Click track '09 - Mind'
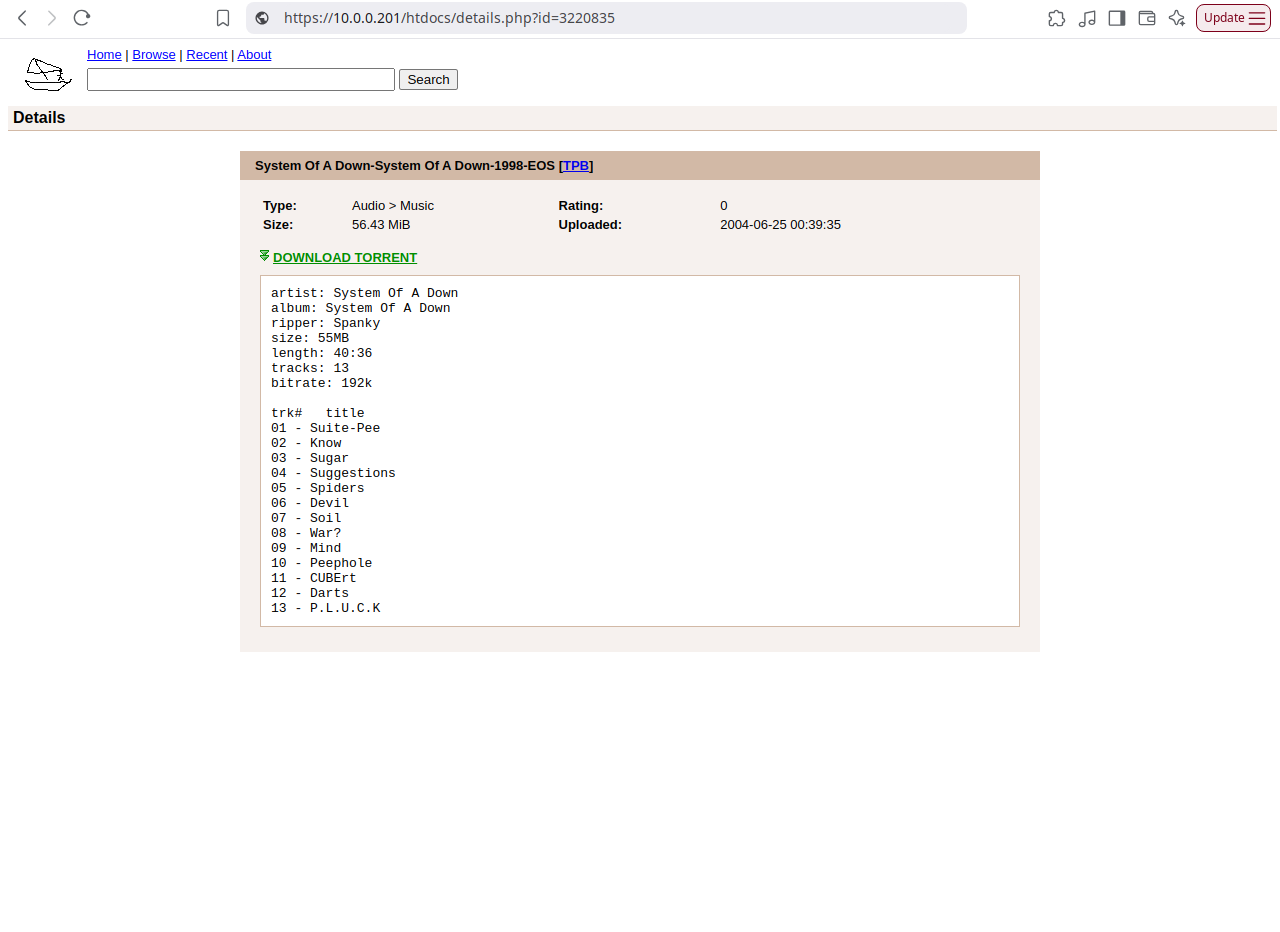Viewport: 1280px width, 932px height. click(x=306, y=548)
